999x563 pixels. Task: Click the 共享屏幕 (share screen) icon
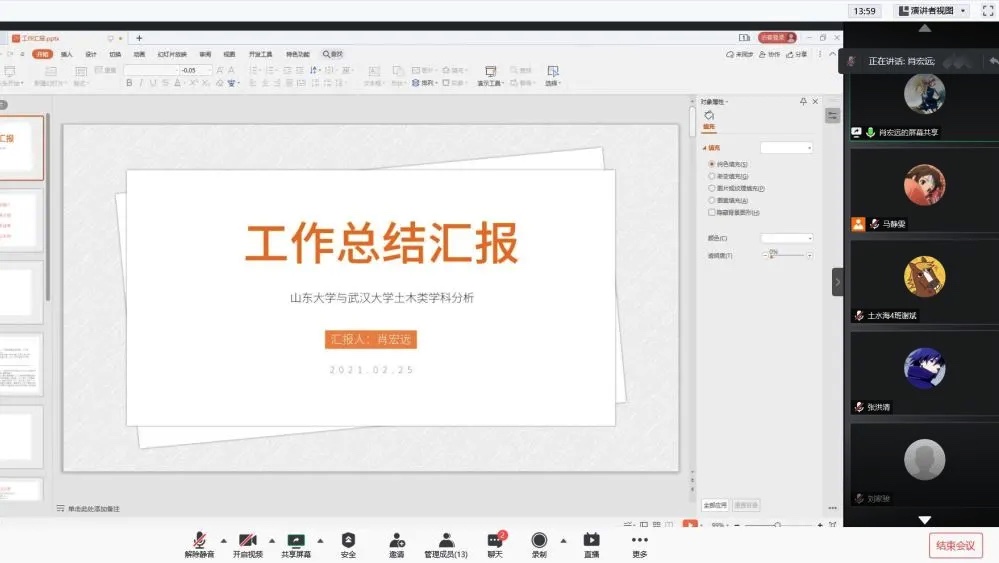point(295,540)
